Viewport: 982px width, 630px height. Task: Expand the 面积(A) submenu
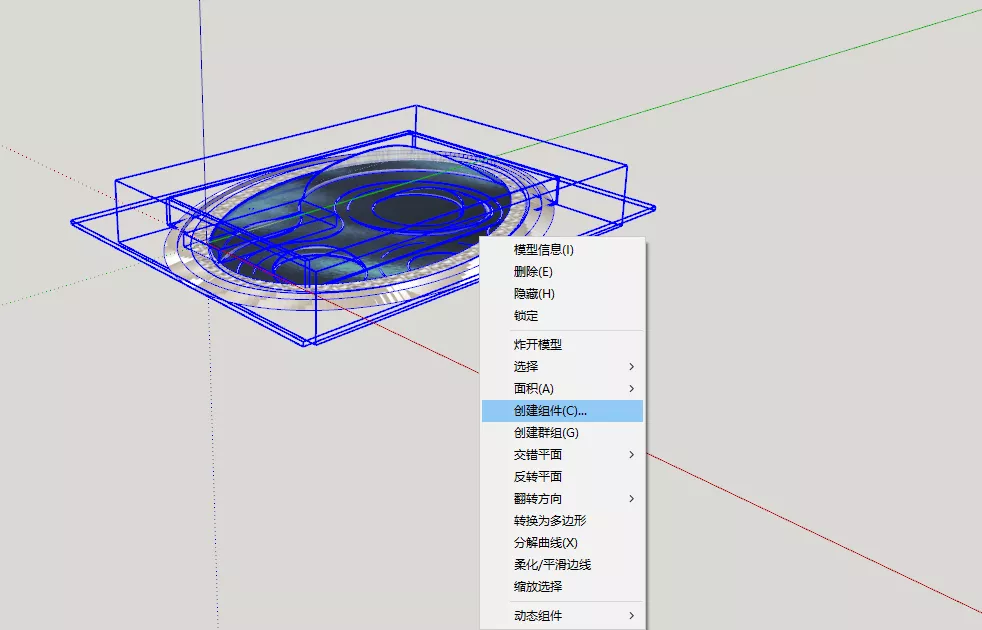coord(534,388)
